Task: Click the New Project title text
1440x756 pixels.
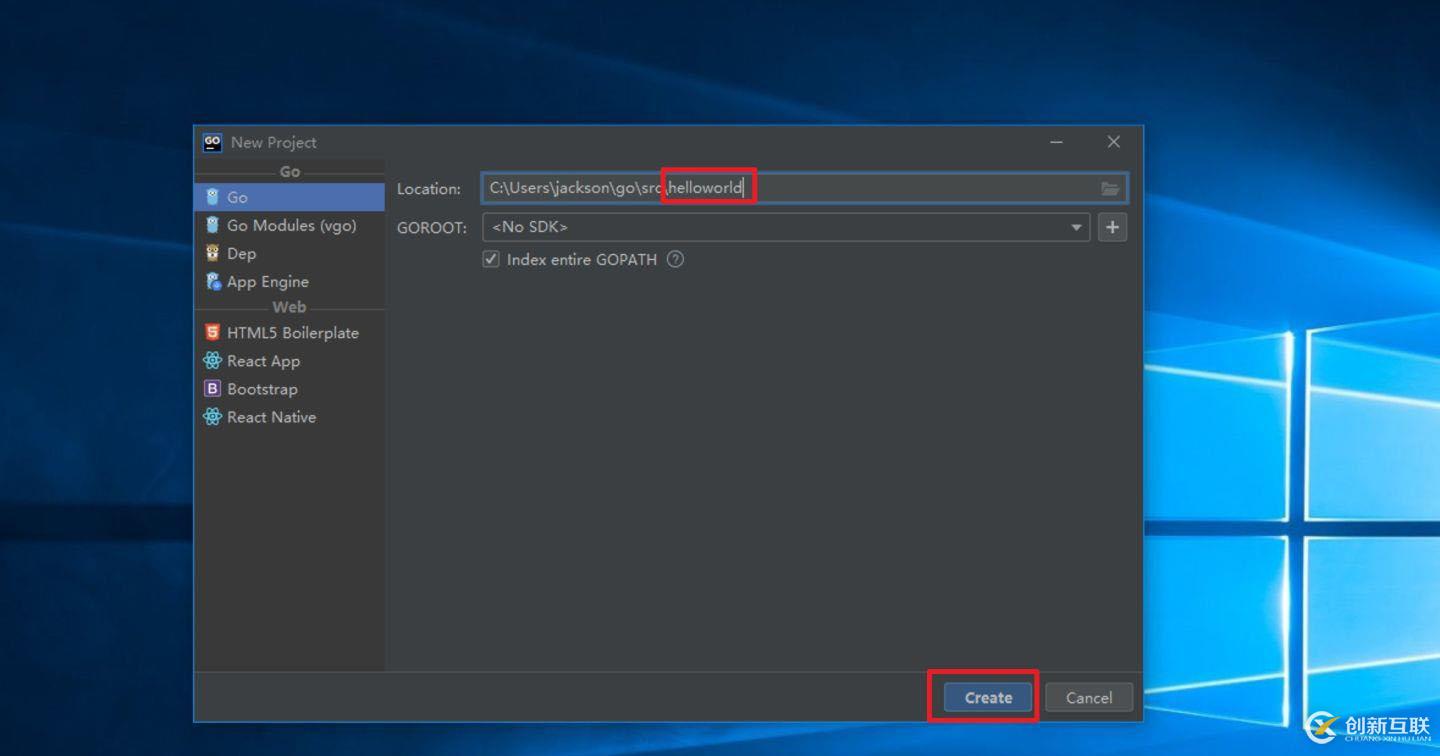Action: pos(273,142)
